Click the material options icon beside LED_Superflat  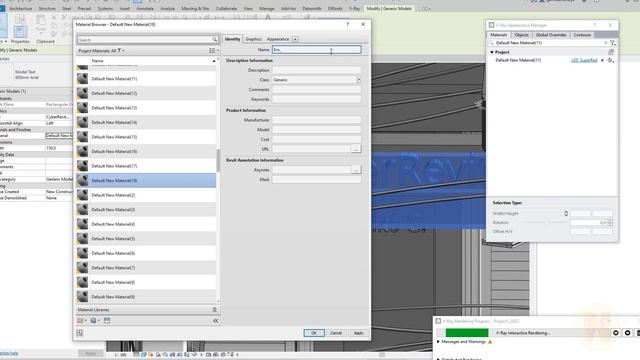610,60
